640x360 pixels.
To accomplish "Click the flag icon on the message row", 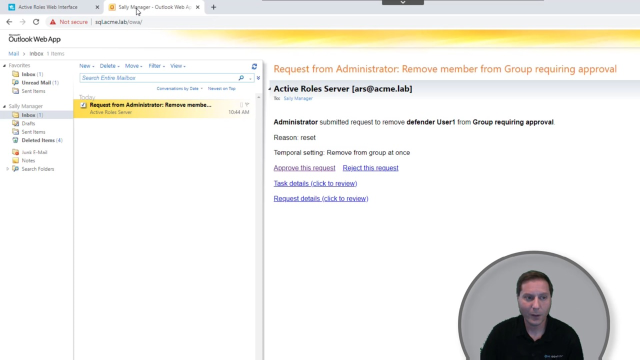I will [247, 105].
